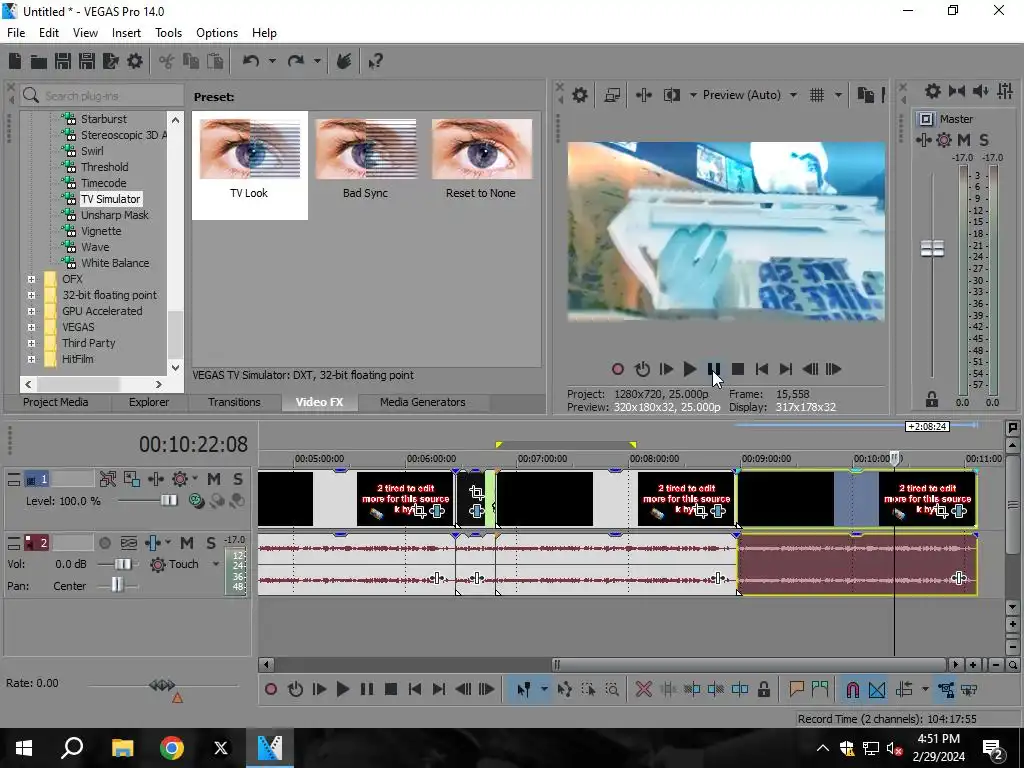Toggle Enable Snapping magnet icon

(852, 689)
